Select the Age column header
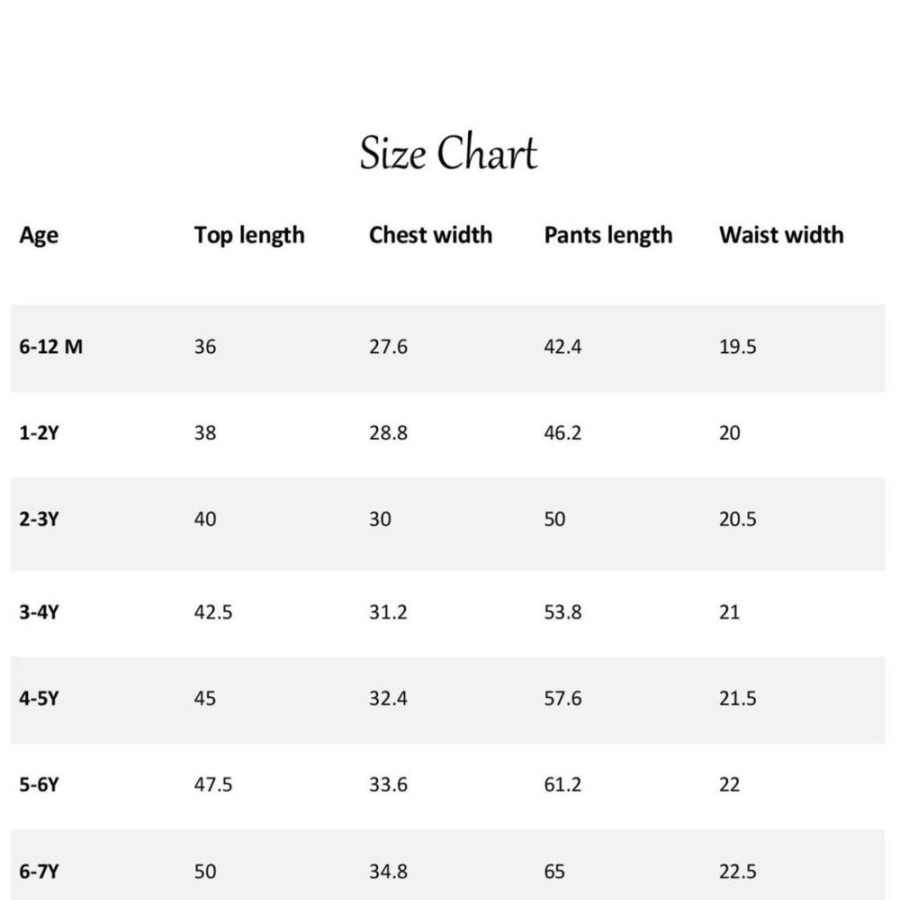Screen dimensions: 900x900 pyautogui.click(x=38, y=235)
